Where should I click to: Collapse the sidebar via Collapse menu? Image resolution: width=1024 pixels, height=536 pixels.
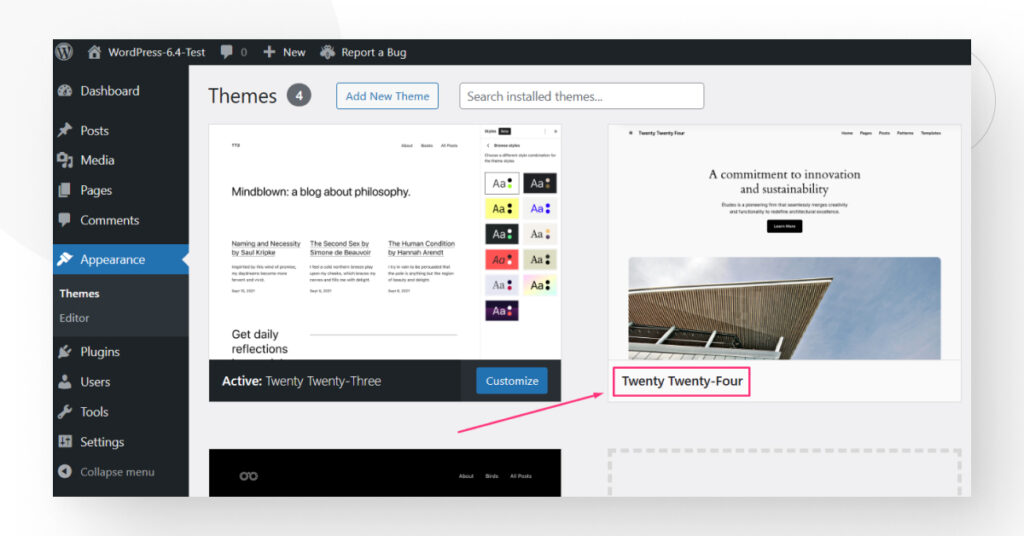(x=118, y=471)
